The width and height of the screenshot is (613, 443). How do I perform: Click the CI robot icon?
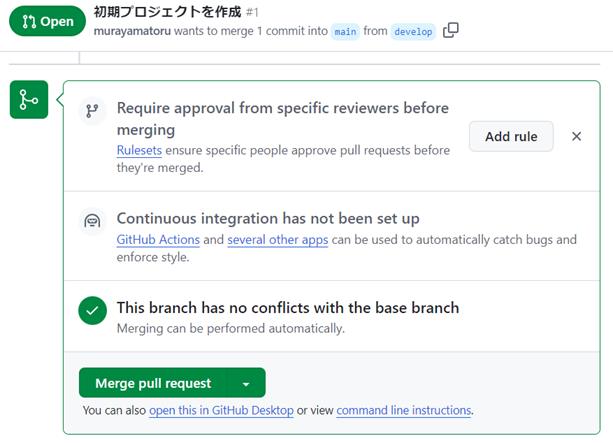pos(92,221)
